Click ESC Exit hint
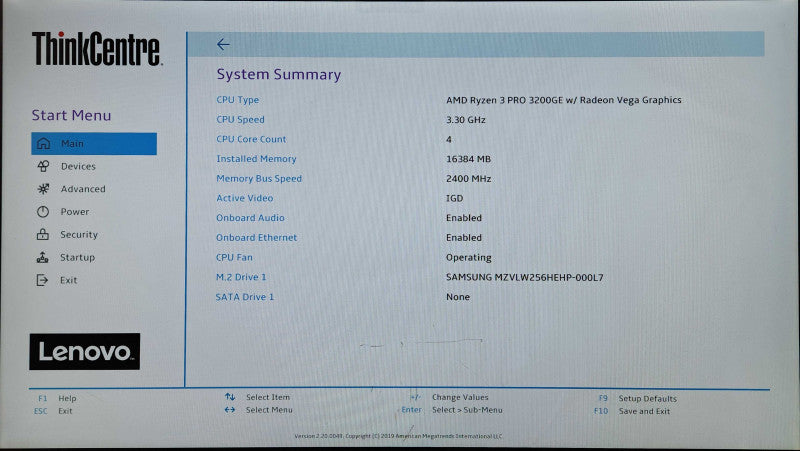Screen dimensions: 800x451 point(54,411)
